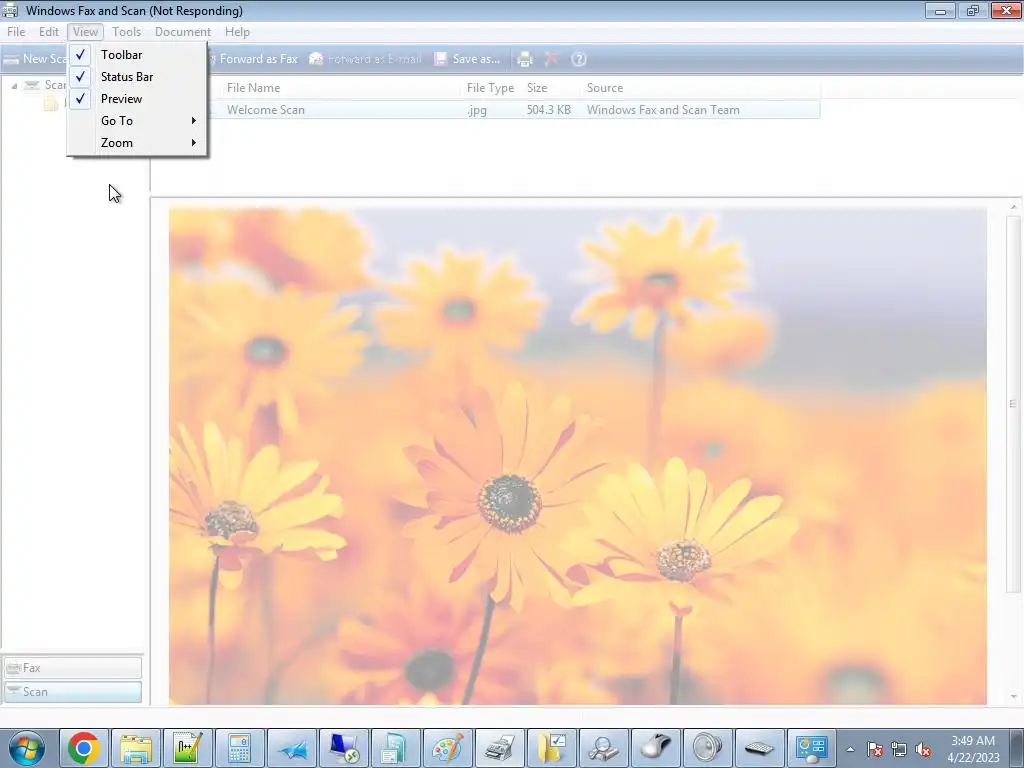The width and height of the screenshot is (1024, 768).
Task: Close the open View menu
Action: pos(86,32)
